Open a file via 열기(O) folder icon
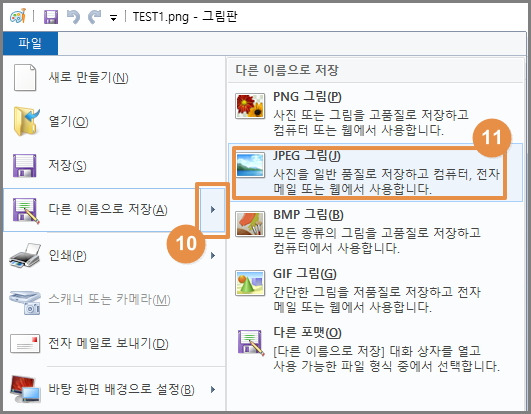The height and width of the screenshot is (414, 531). pos(26,121)
